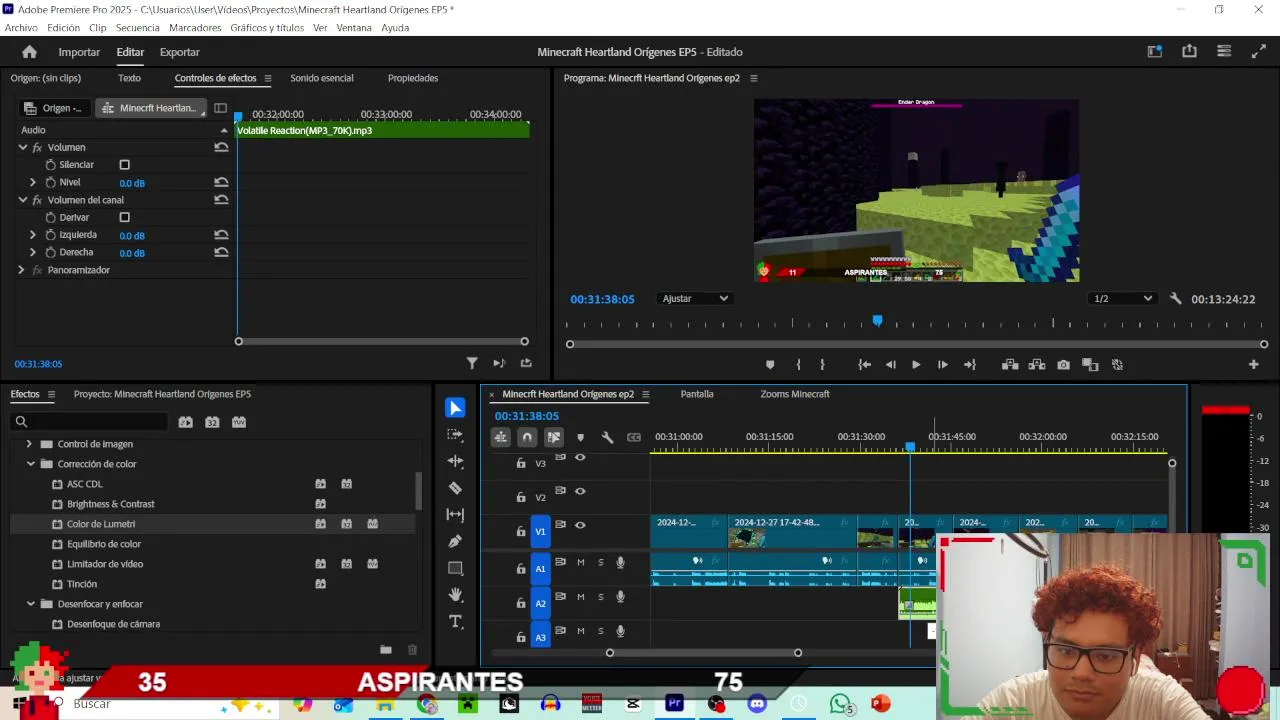The width and height of the screenshot is (1280, 720).
Task: Select the Rectangle shape tool
Action: point(455,568)
